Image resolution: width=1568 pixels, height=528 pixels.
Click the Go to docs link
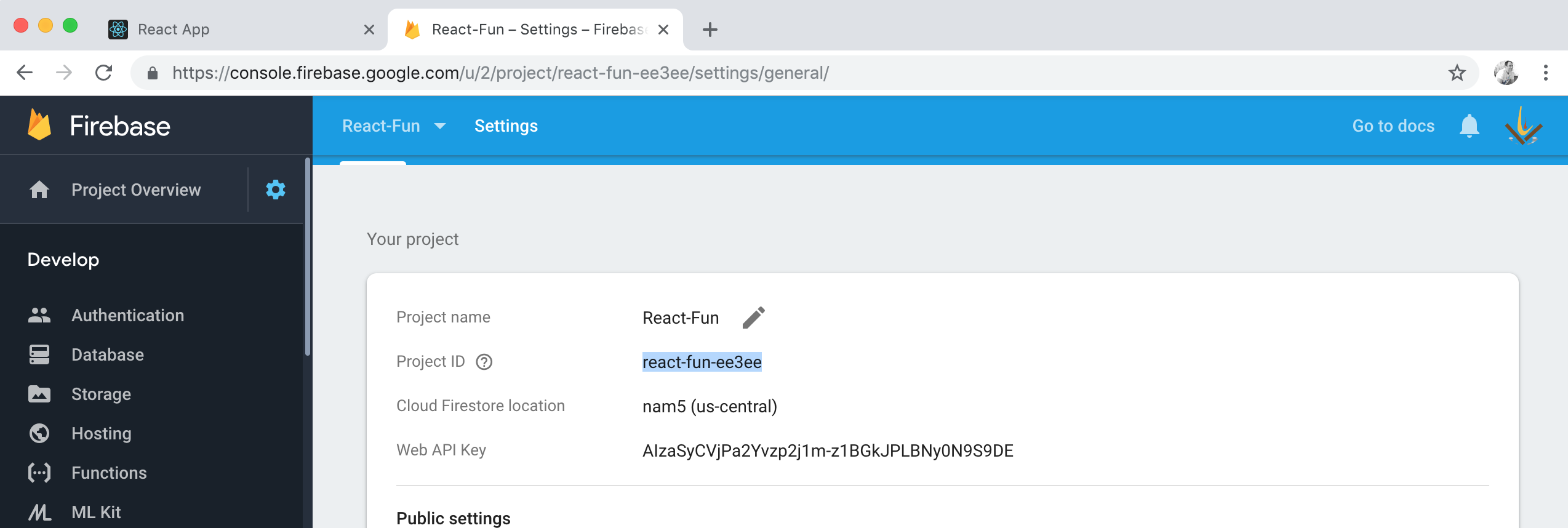click(x=1393, y=126)
